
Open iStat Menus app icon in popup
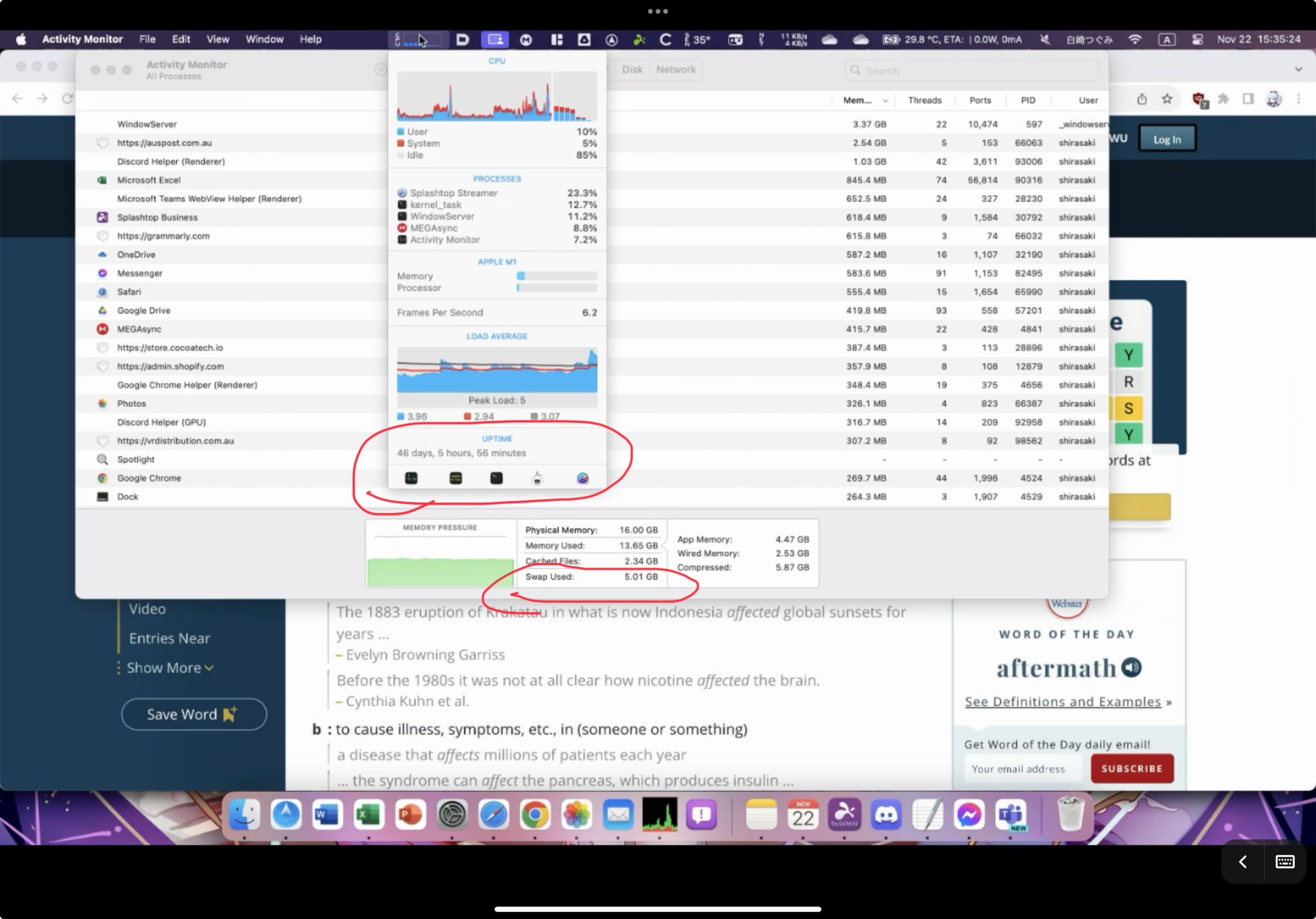[582, 478]
